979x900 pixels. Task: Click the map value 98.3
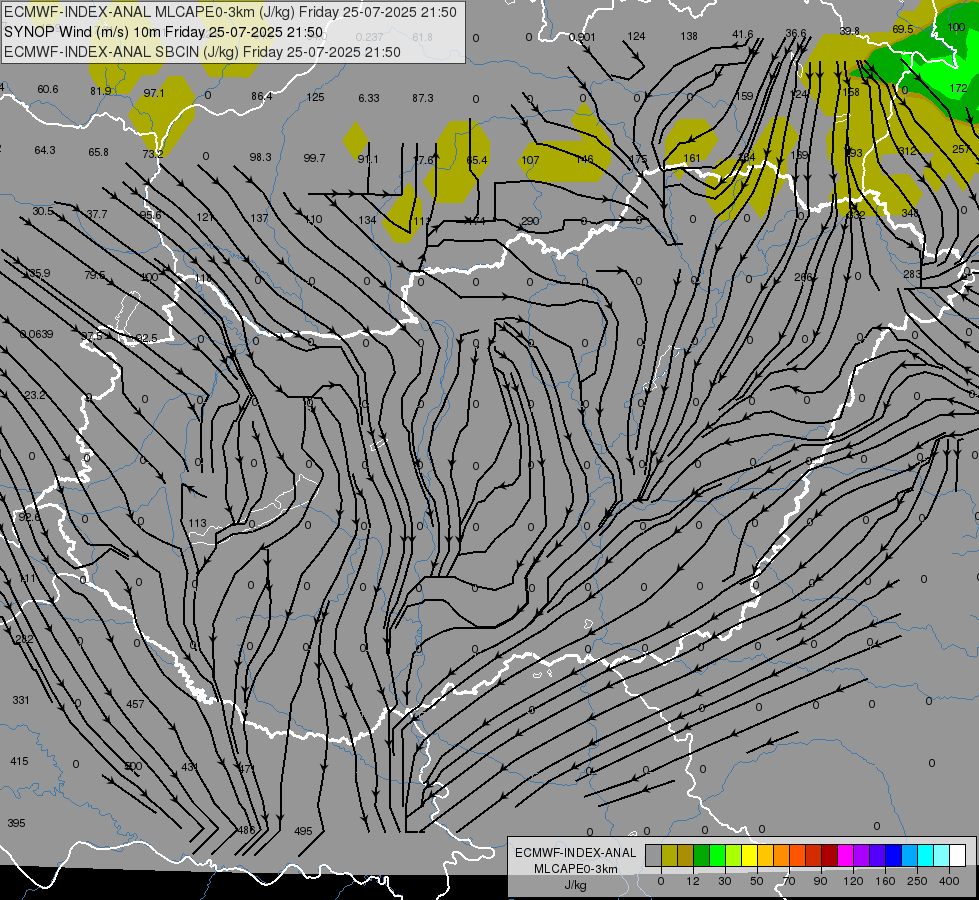(260, 157)
